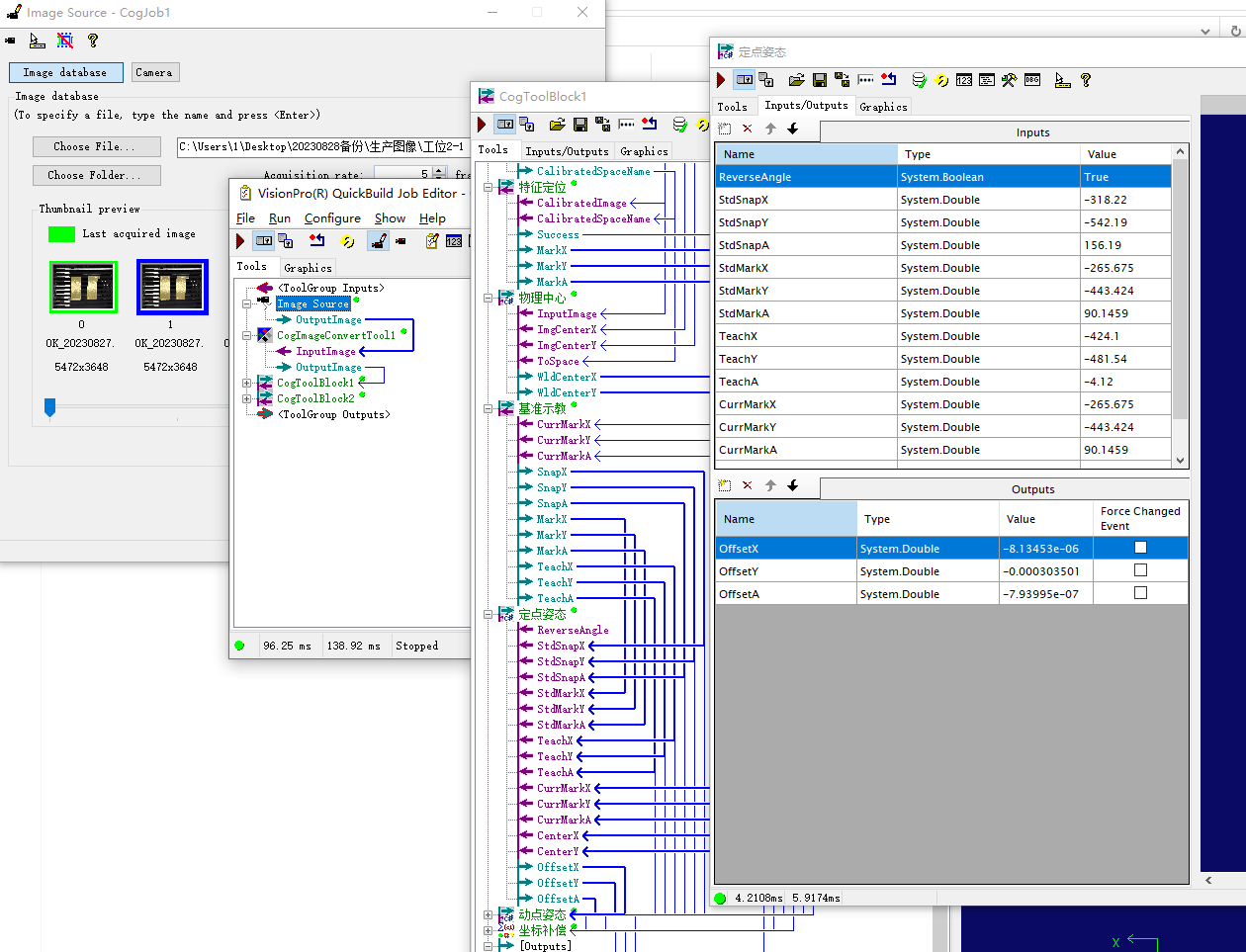Screen dimensions: 1246x952
Task: Select the StdSnapX input row
Action: [943, 200]
